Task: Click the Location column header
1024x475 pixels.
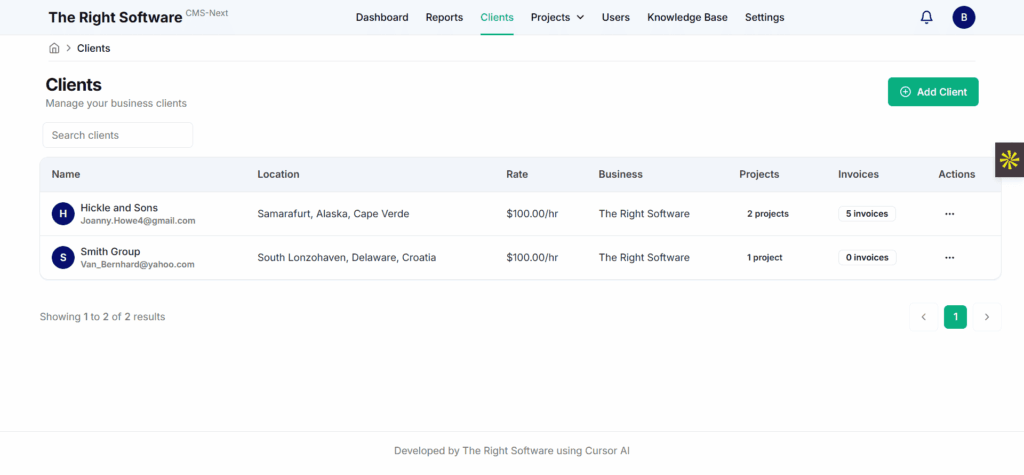Action: (278, 174)
